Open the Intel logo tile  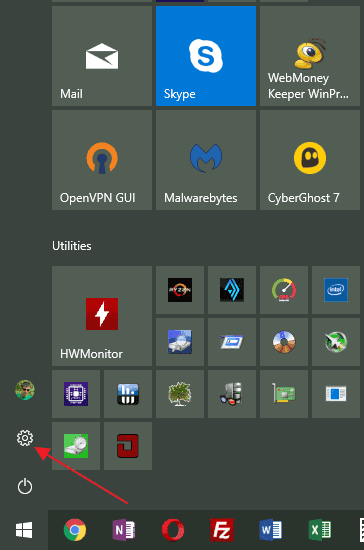click(336, 290)
